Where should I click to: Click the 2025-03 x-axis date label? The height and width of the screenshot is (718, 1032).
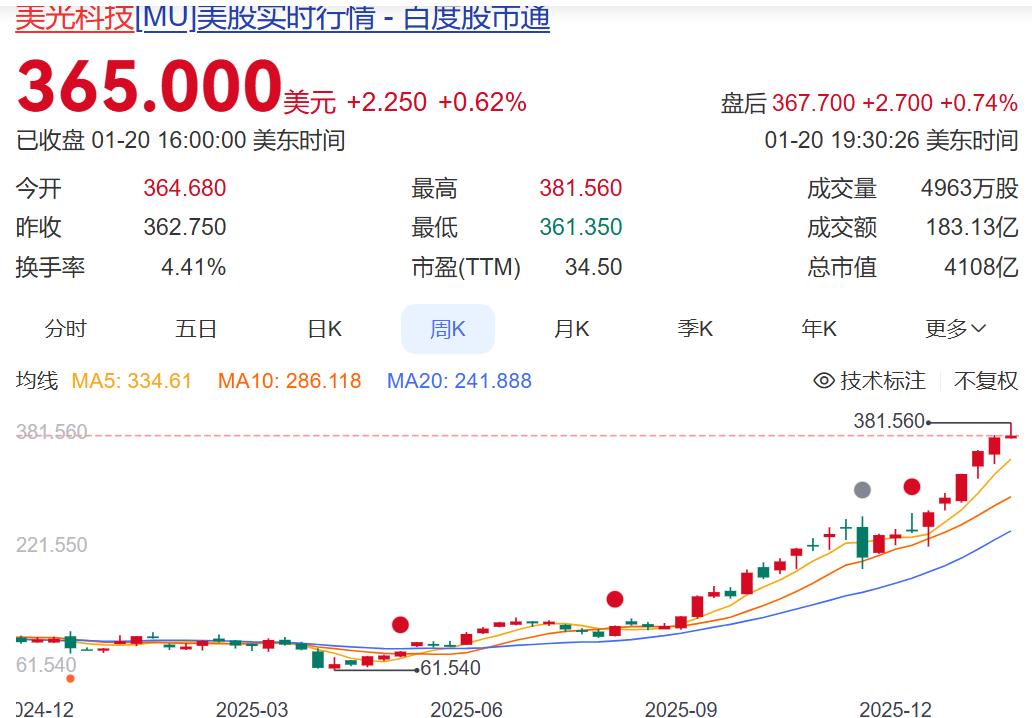pos(252,709)
